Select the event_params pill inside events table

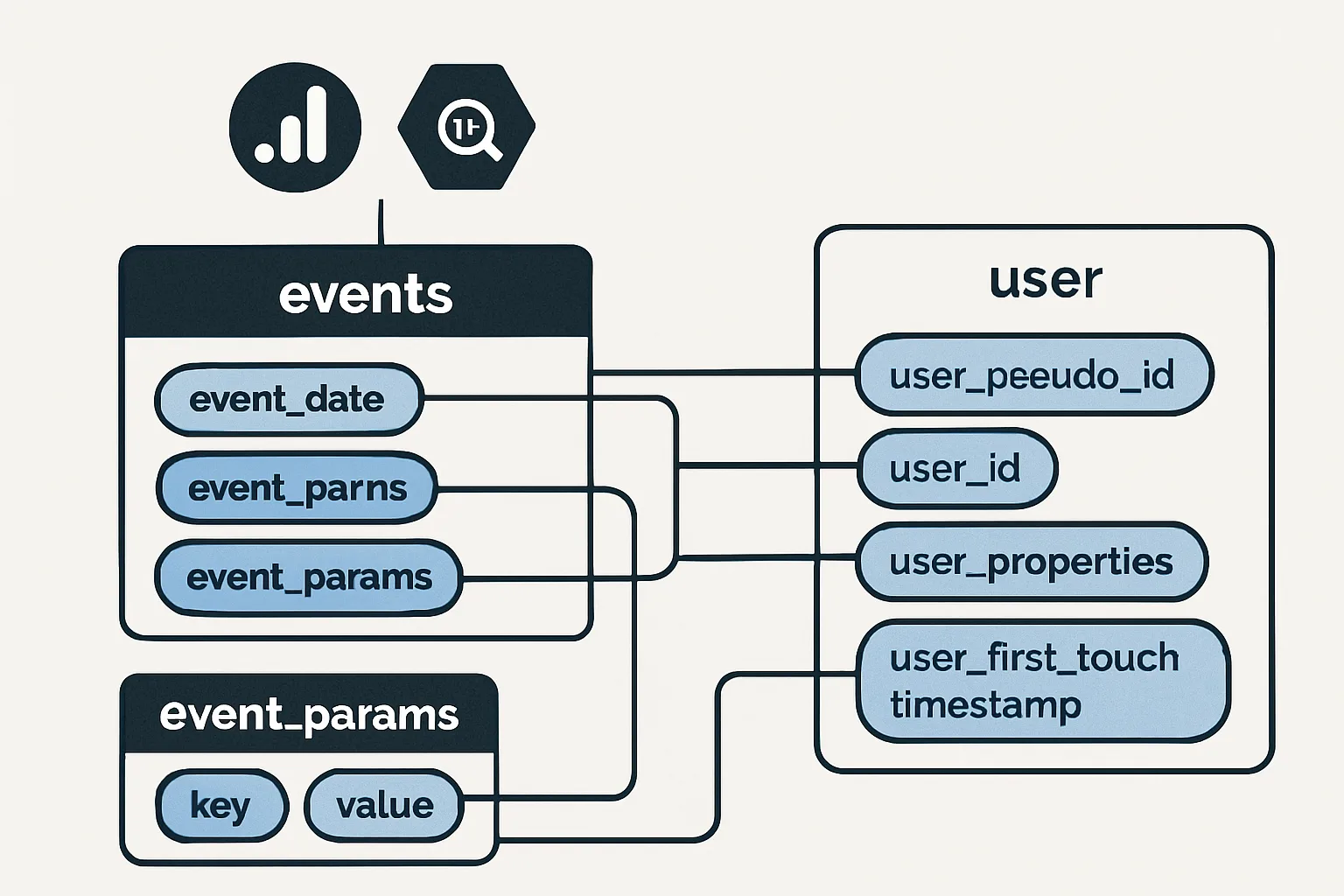309,577
